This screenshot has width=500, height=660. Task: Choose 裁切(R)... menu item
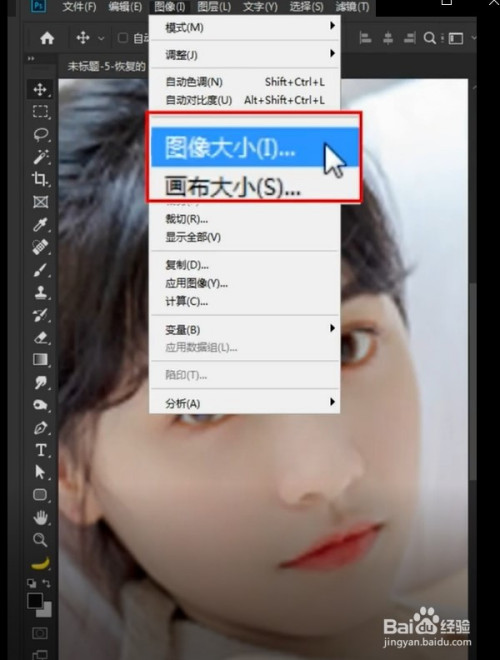tap(245, 219)
